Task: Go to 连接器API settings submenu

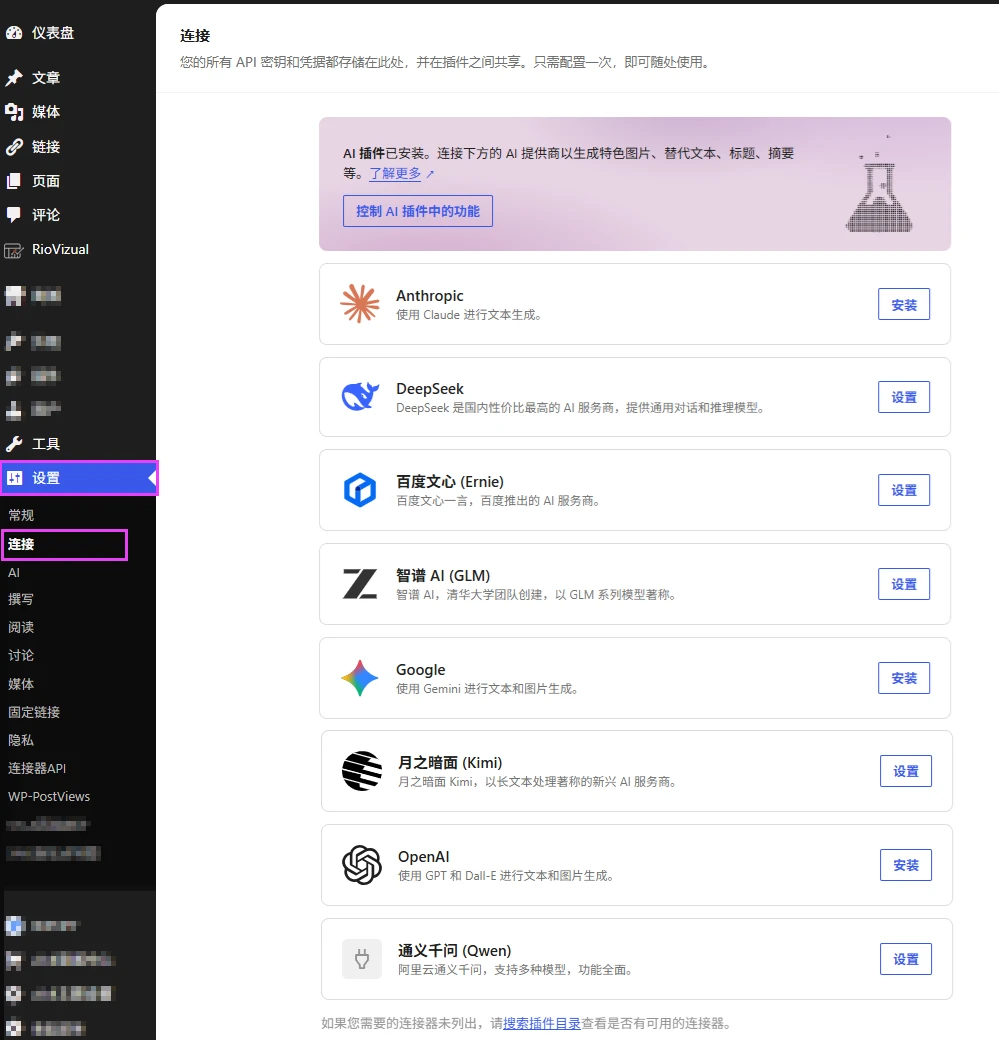Action: click(37, 768)
